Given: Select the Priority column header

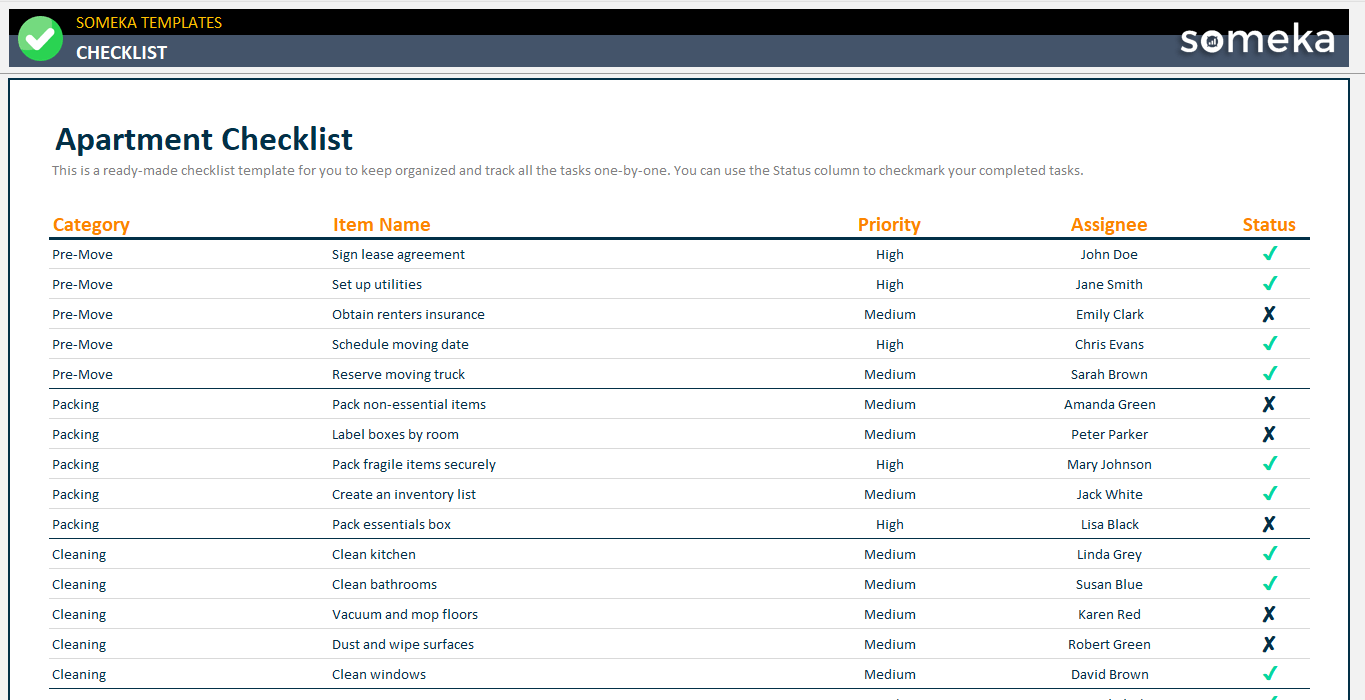Looking at the screenshot, I should point(889,225).
